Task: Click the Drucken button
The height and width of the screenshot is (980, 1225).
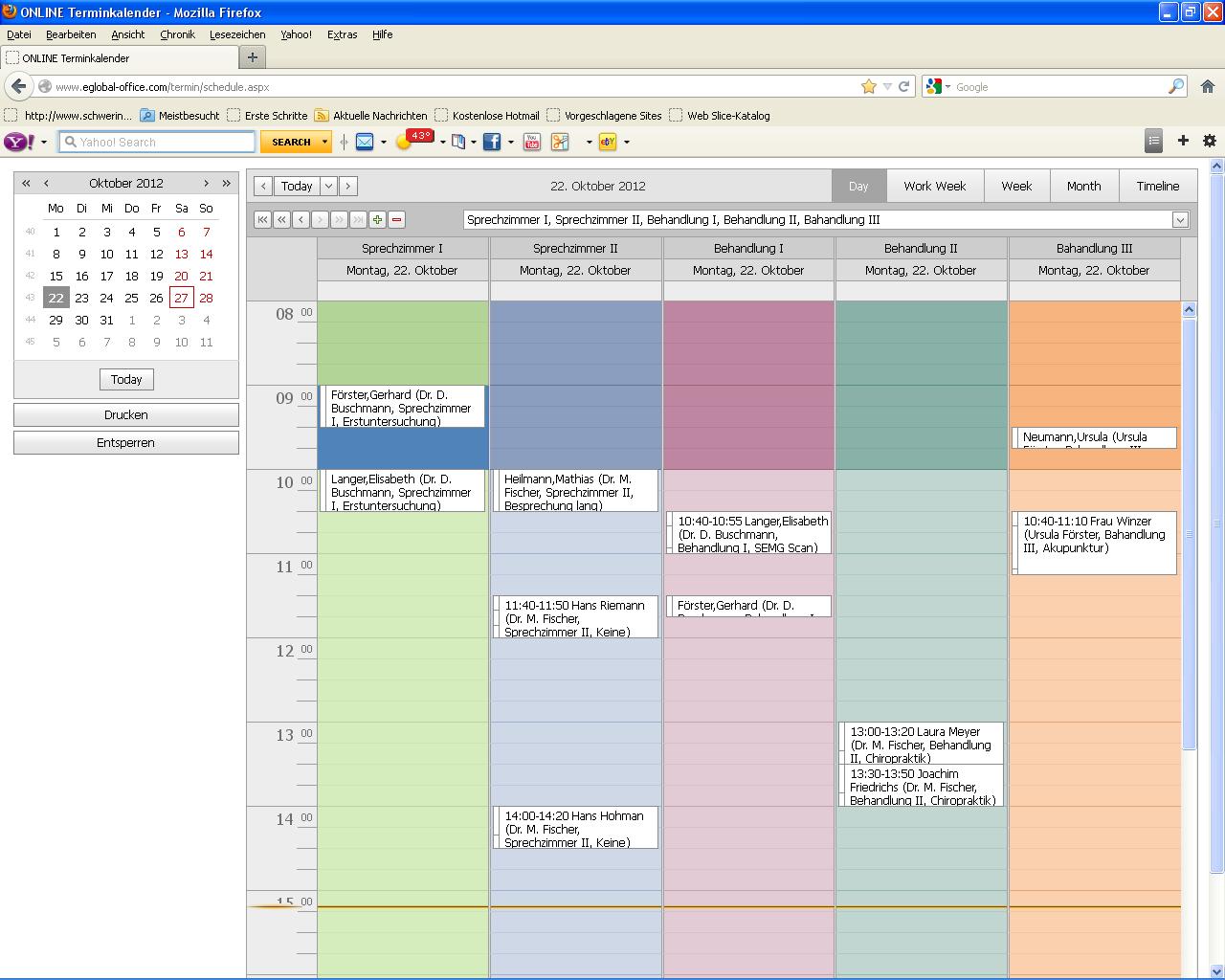Action: tap(125, 415)
